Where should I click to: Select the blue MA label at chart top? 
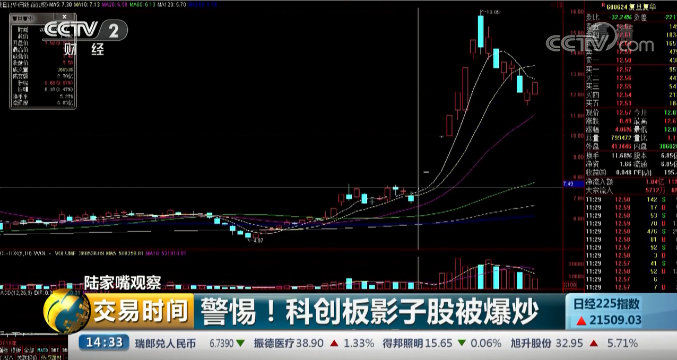point(203,5)
